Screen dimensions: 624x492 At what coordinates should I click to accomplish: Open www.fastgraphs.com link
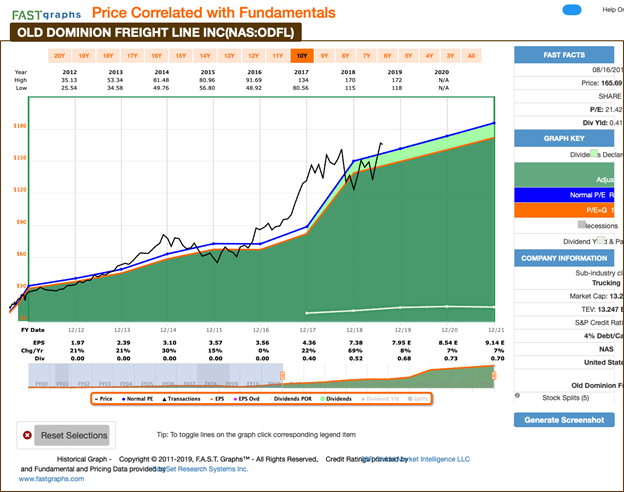[x=51, y=479]
